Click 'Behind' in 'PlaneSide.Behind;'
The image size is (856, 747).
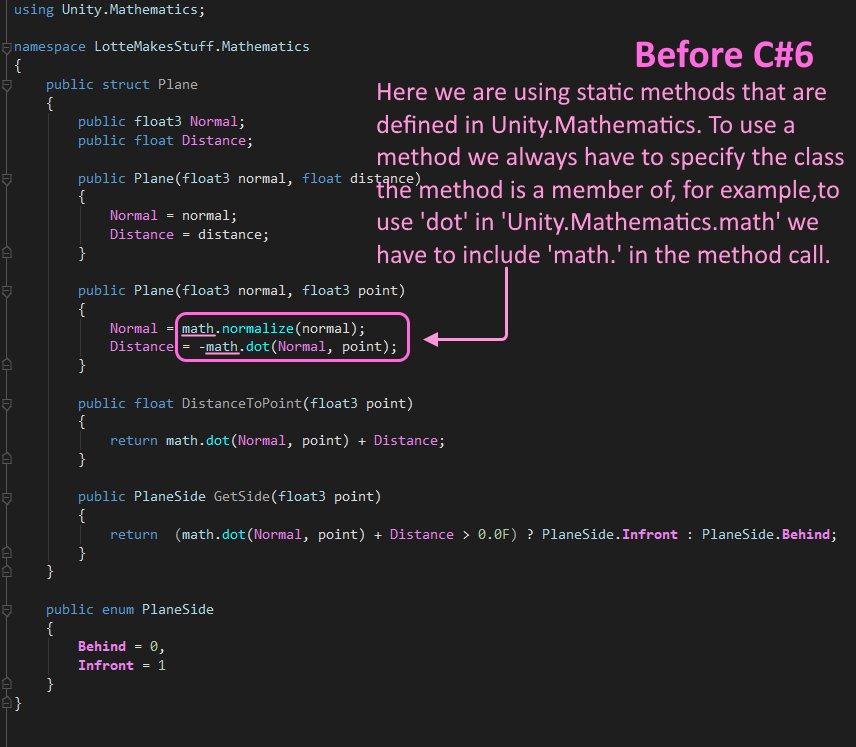806,535
